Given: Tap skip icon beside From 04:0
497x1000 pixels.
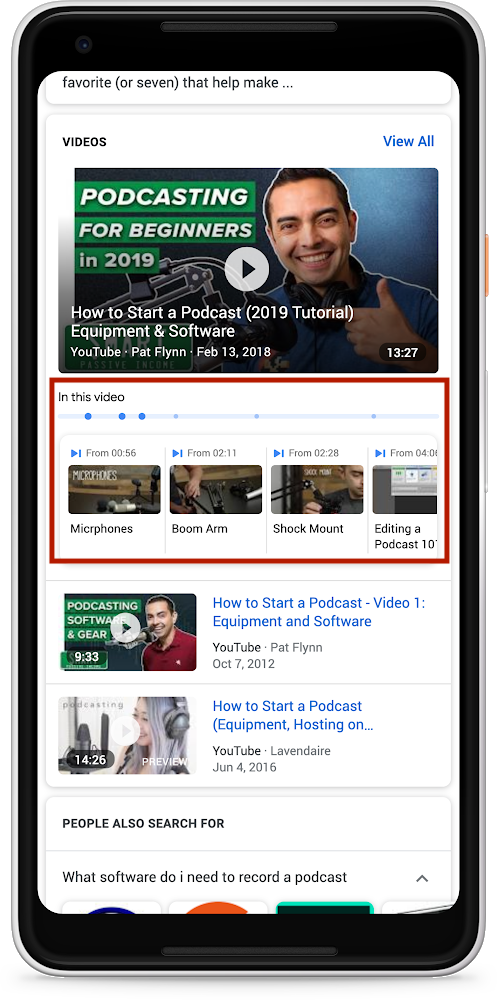Looking at the screenshot, I should click(380, 453).
